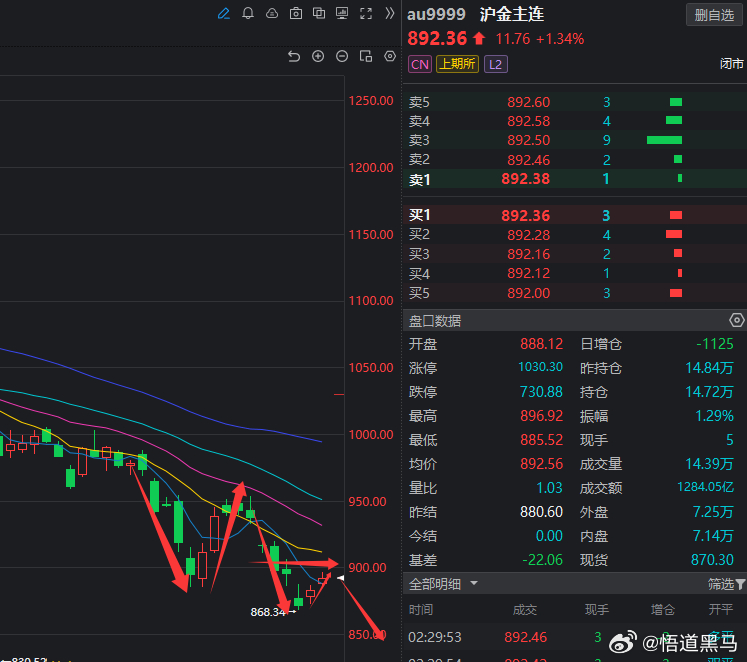Select the 买4 row at 892.12
Viewport: 747px width, 662px height.
(x=575, y=273)
